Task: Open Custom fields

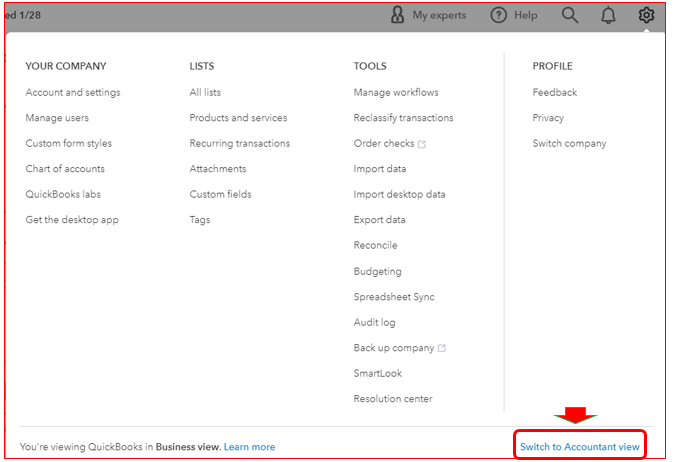Action: point(220,194)
